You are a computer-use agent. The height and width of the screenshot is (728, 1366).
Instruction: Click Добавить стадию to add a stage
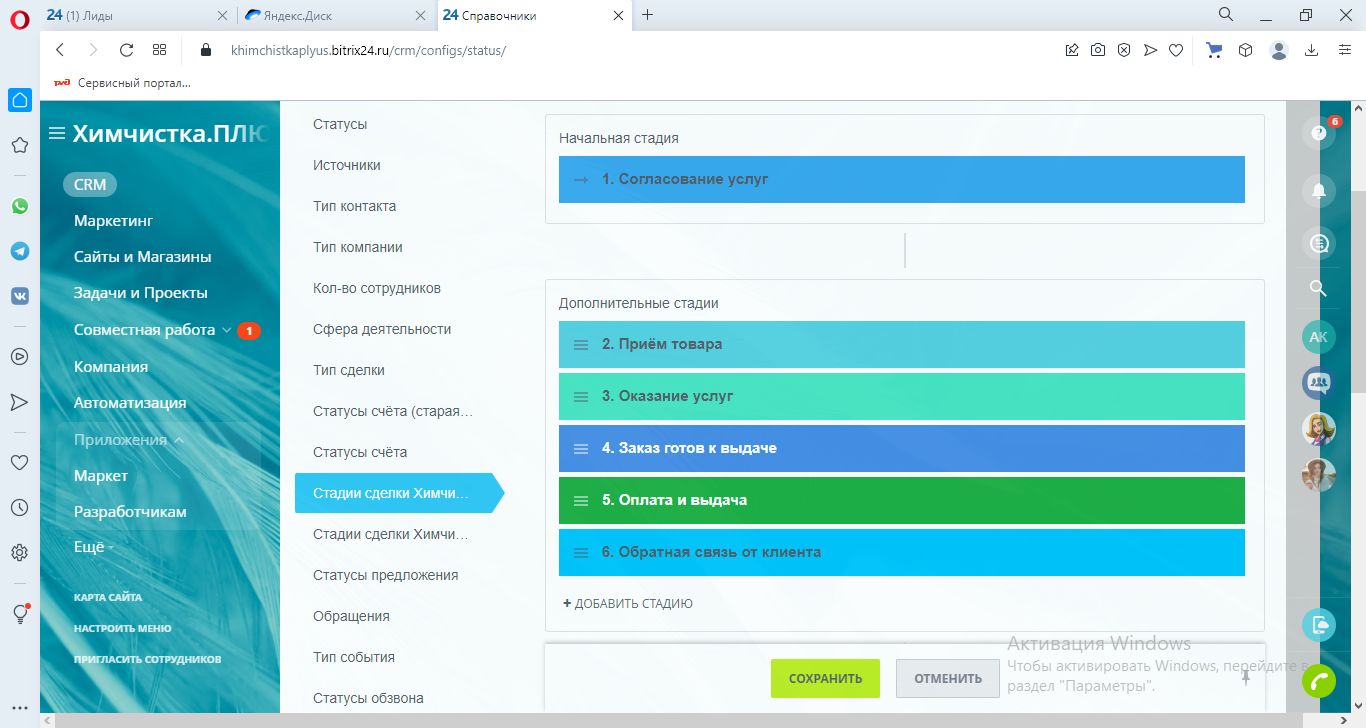(x=628, y=604)
